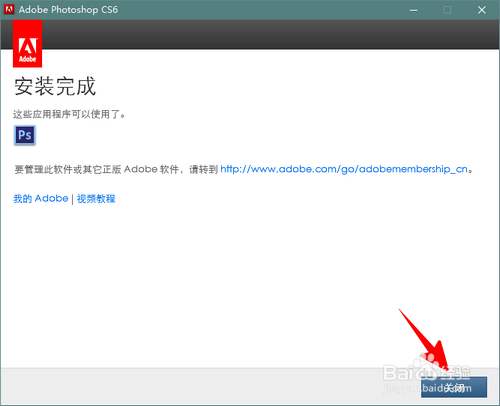500x406 pixels.
Task: Click the 关闭 button
Action: 454,387
